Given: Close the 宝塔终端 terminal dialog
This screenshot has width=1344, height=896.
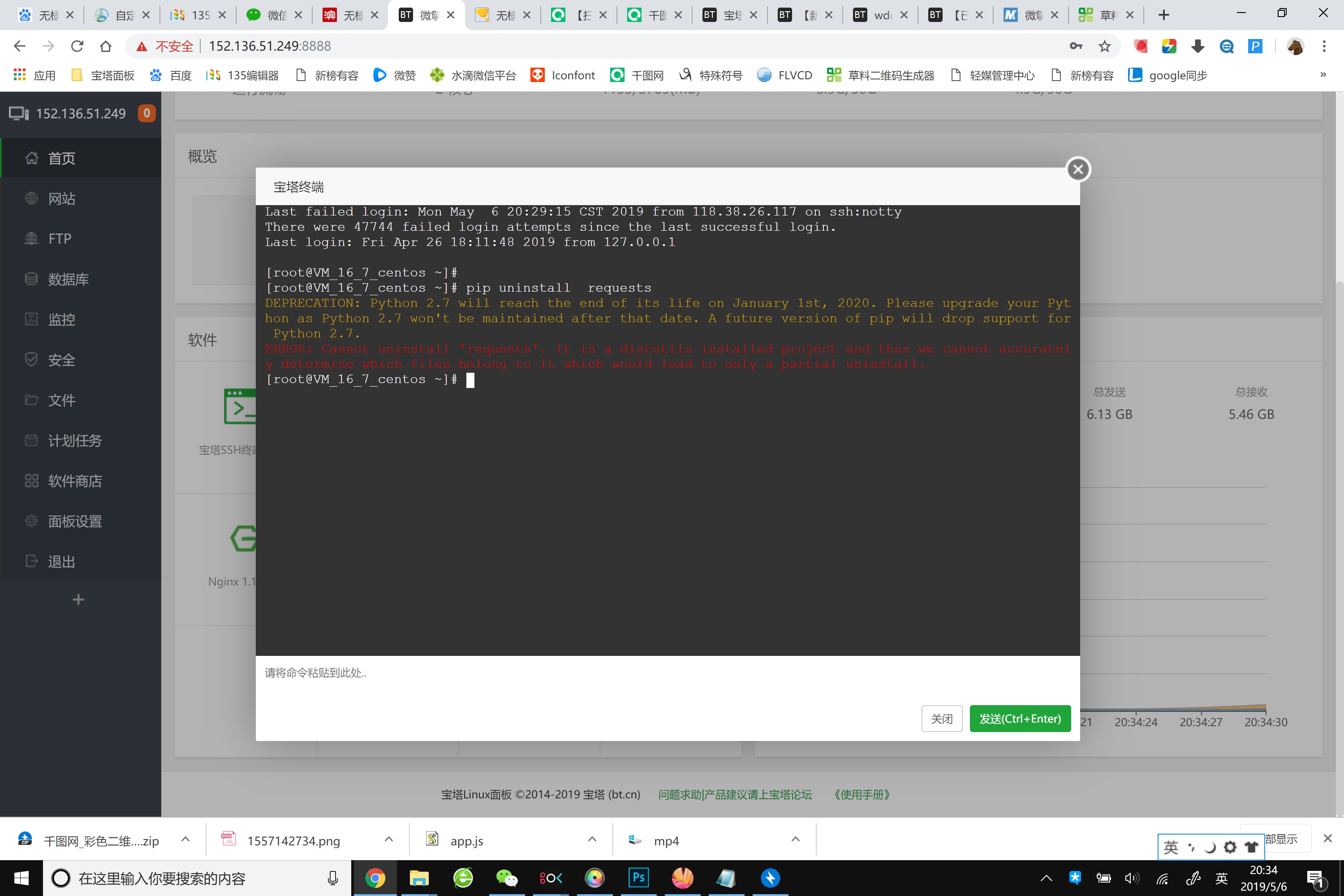Looking at the screenshot, I should pos(1078,169).
